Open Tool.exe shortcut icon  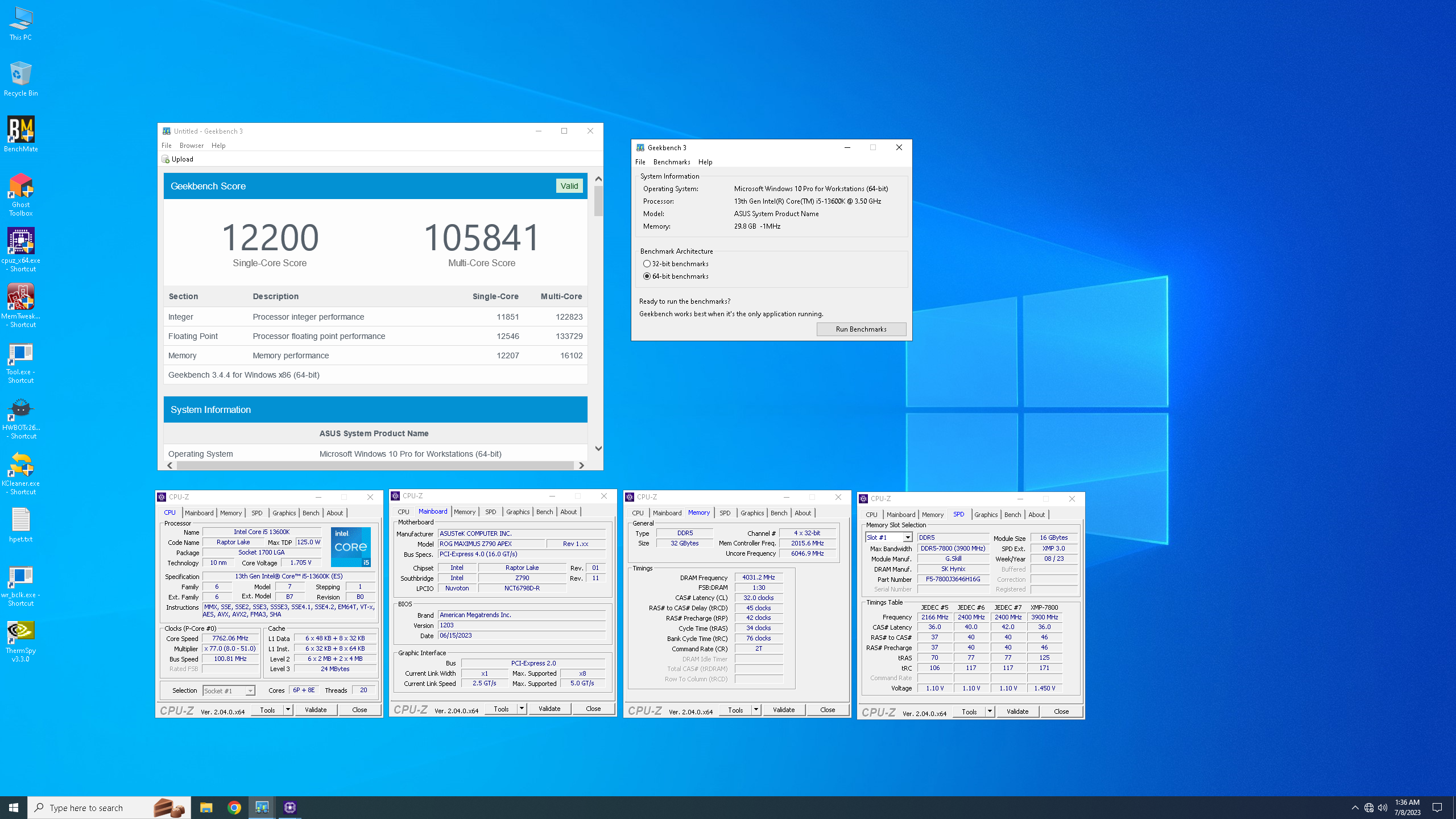20,363
